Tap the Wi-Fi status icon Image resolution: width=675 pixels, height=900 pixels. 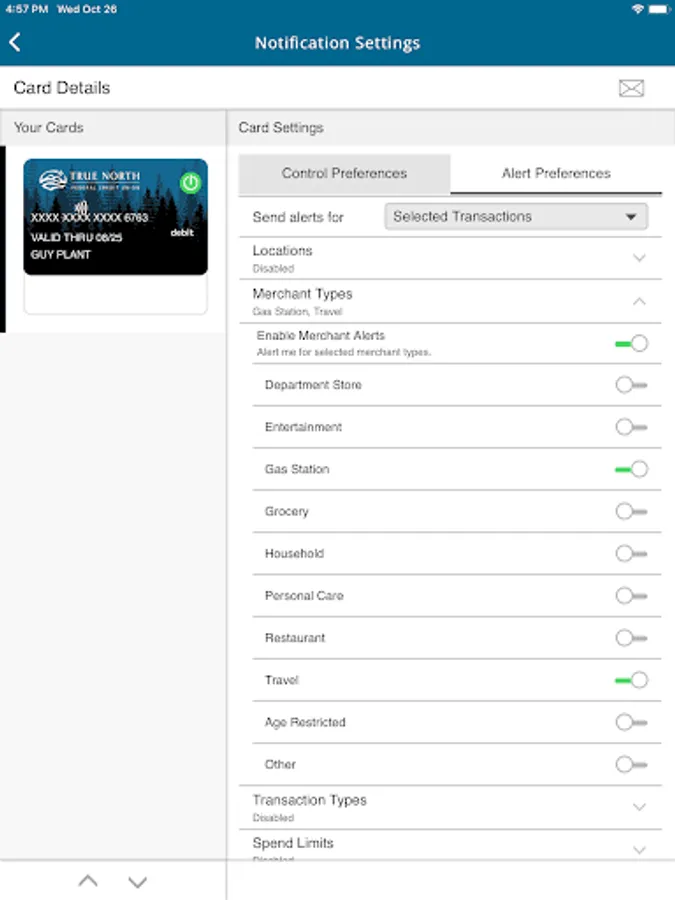[638, 8]
